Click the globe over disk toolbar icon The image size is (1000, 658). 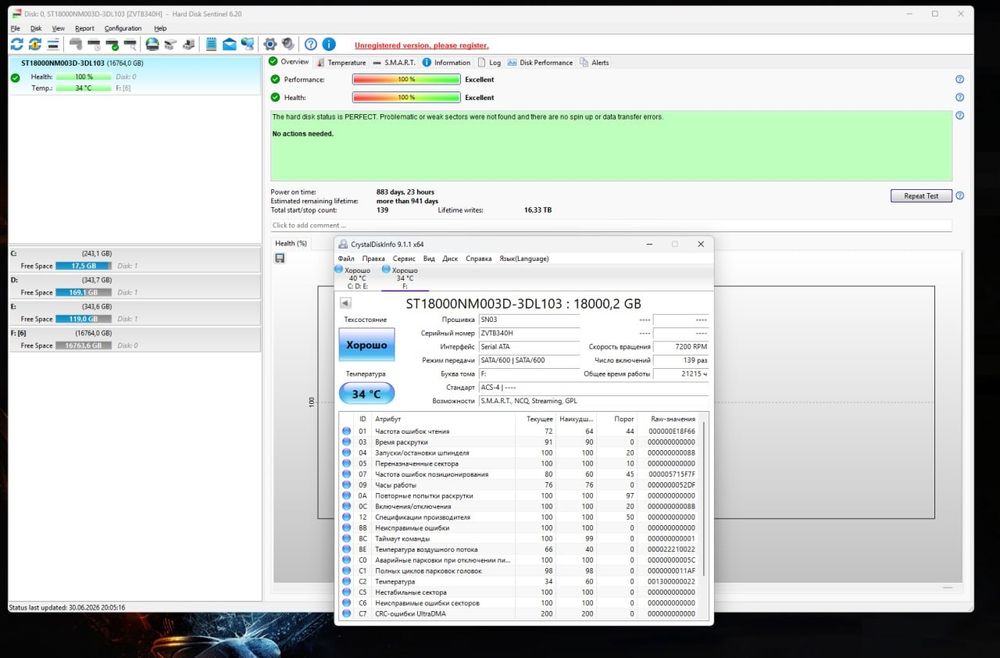tap(152, 44)
